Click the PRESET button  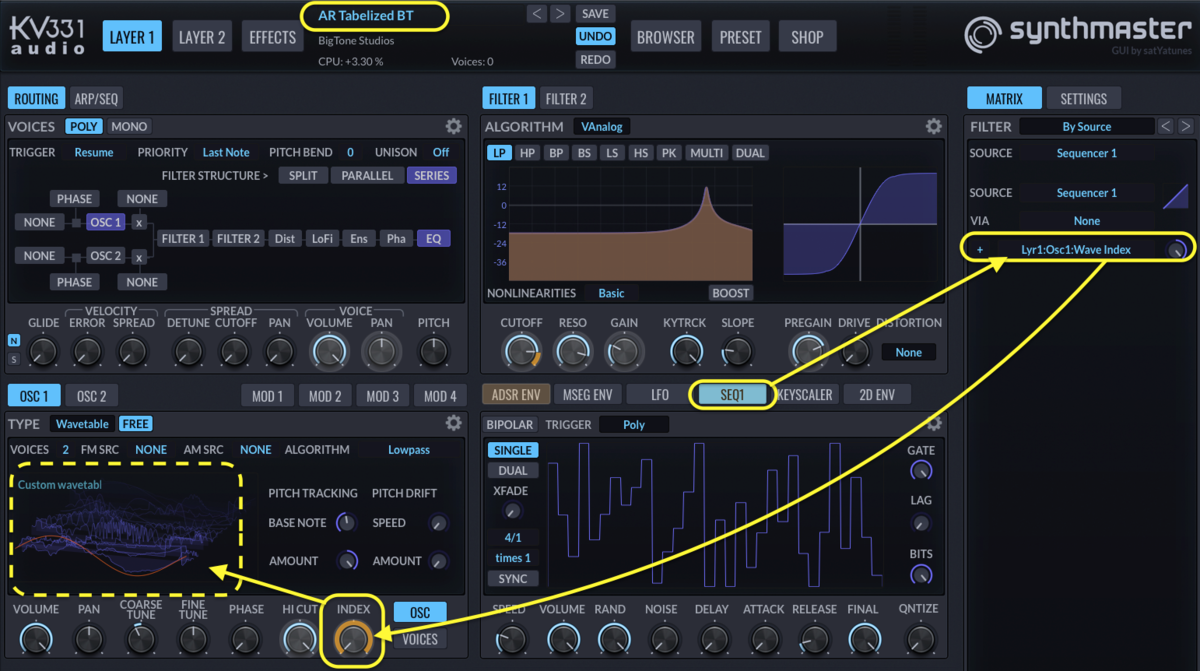[740, 37]
